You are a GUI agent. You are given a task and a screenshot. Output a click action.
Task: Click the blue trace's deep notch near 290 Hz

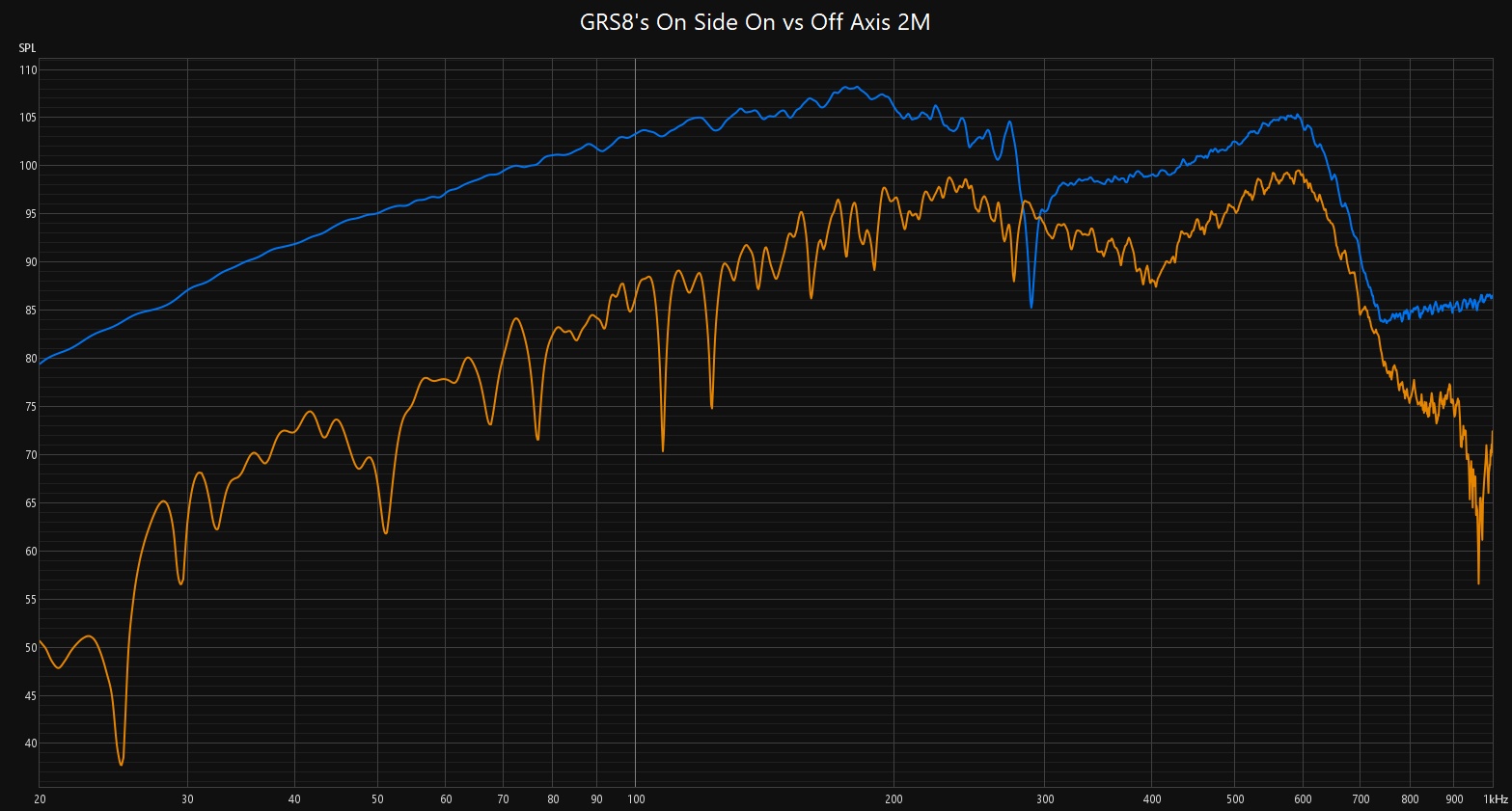(x=1031, y=307)
